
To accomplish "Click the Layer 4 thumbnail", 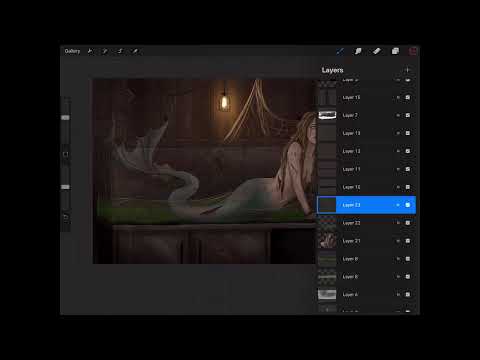I will click(x=327, y=294).
